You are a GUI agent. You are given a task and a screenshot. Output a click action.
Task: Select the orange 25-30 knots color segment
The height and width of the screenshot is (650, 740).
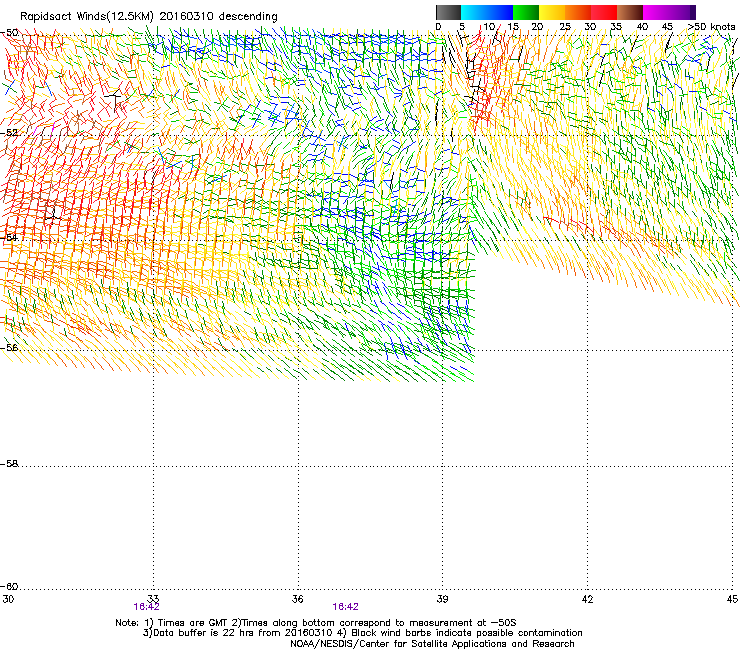578,12
